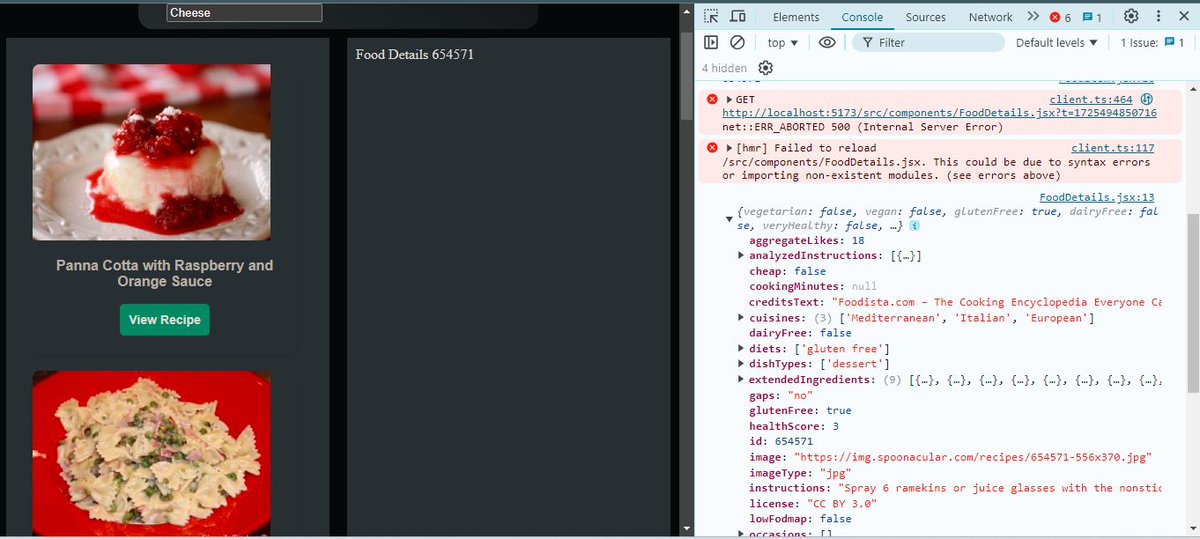Expand the GET error entry

click(729, 100)
